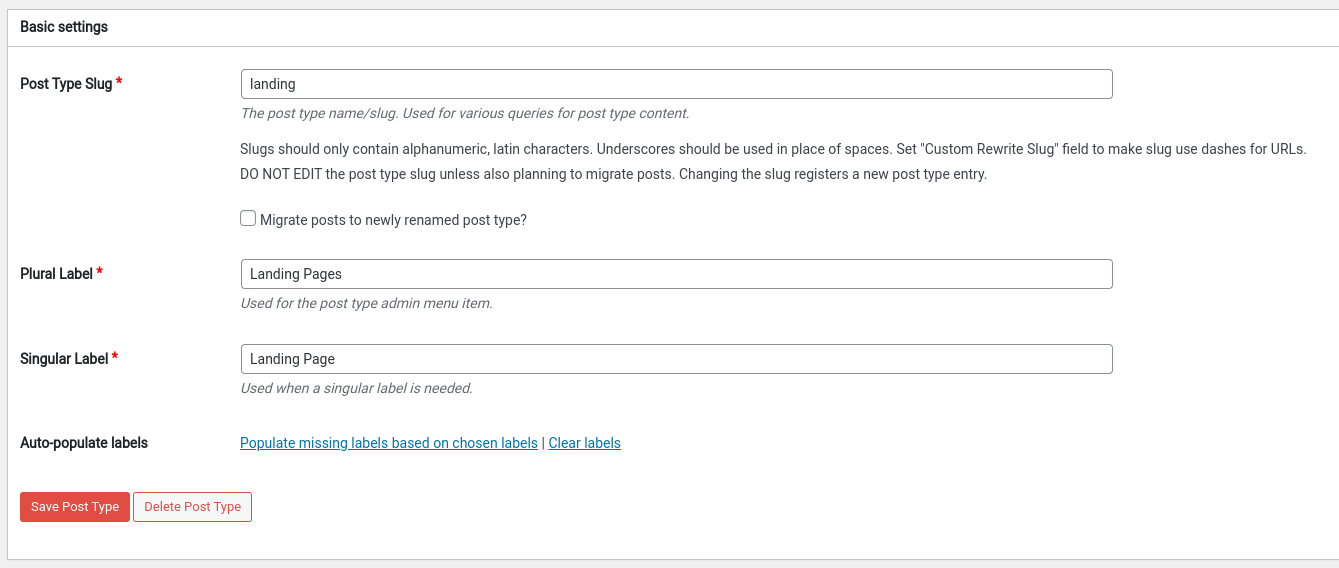This screenshot has width=1339, height=568.
Task: Click the "Plural Label" field label
Action: coord(56,273)
